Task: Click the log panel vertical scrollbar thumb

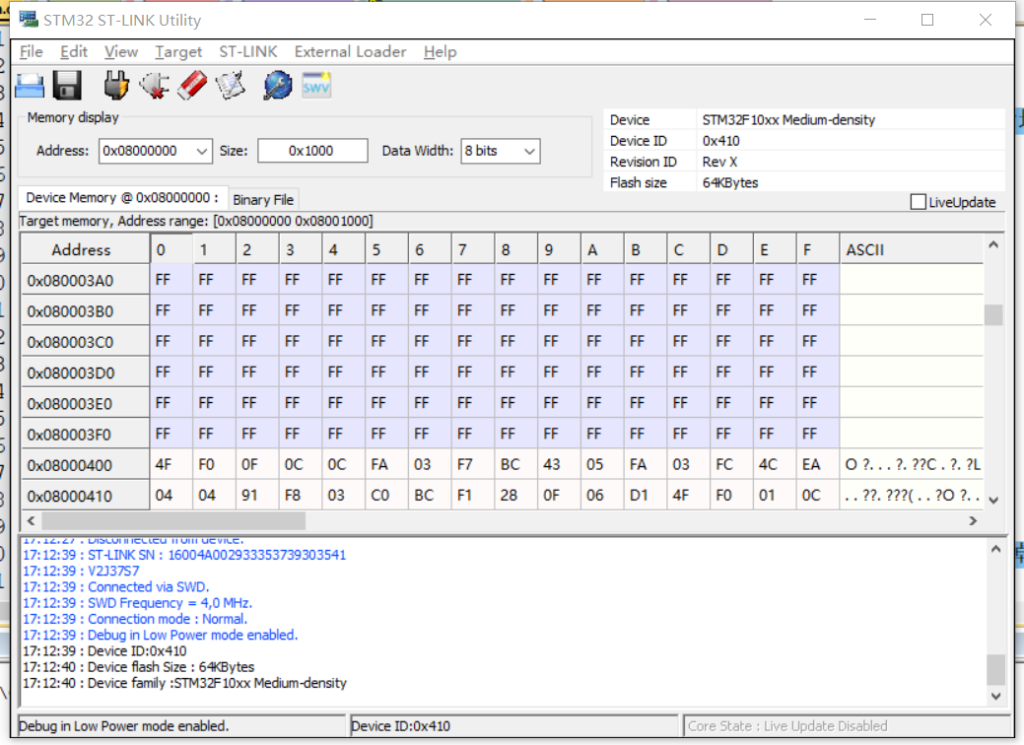Action: coord(995,669)
